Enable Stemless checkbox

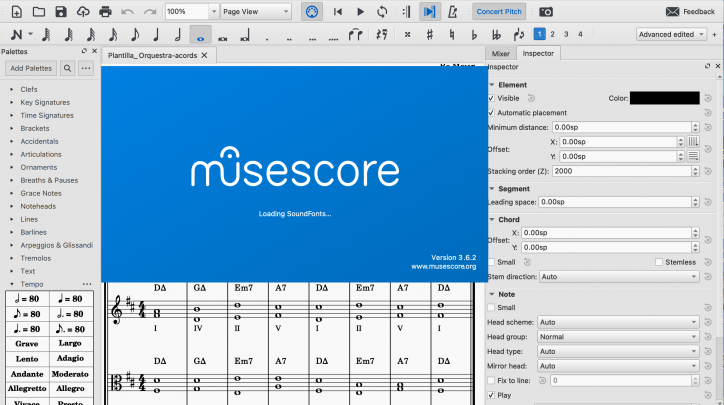tap(659, 262)
